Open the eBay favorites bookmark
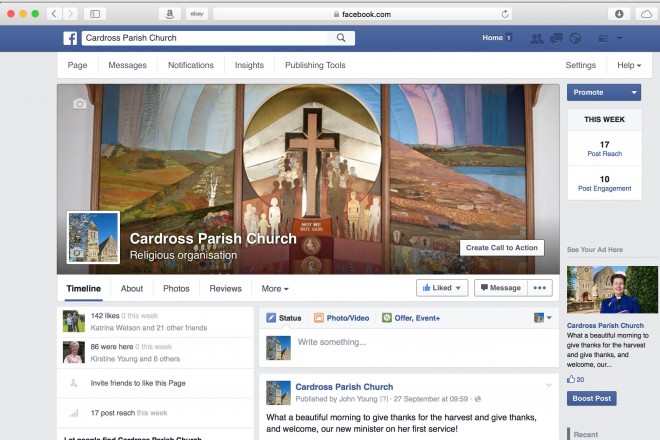 (x=197, y=14)
